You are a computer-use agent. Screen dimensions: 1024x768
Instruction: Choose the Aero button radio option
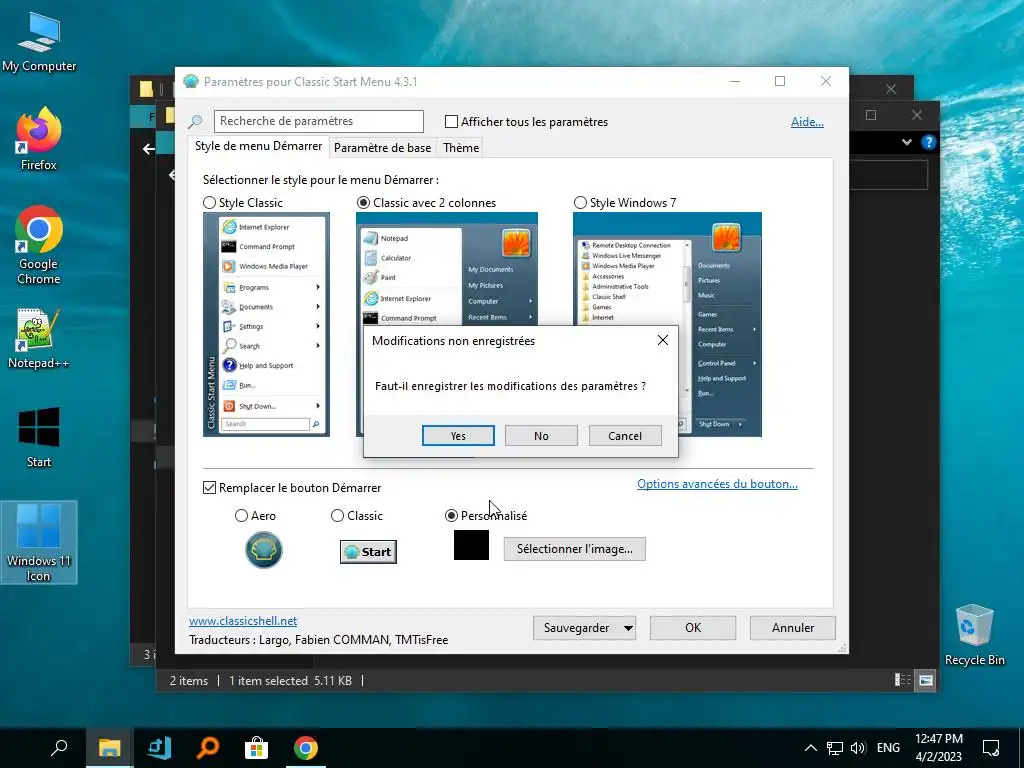(241, 516)
